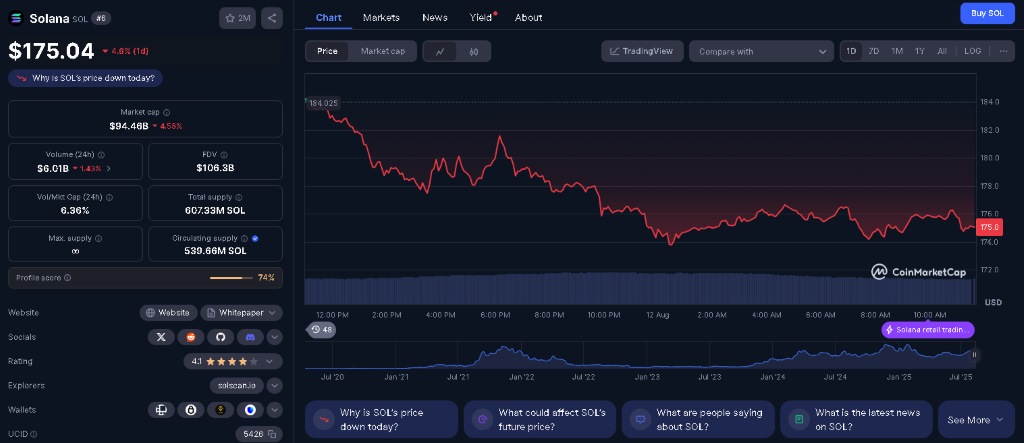Open Solana's Discord social link

click(x=249, y=337)
